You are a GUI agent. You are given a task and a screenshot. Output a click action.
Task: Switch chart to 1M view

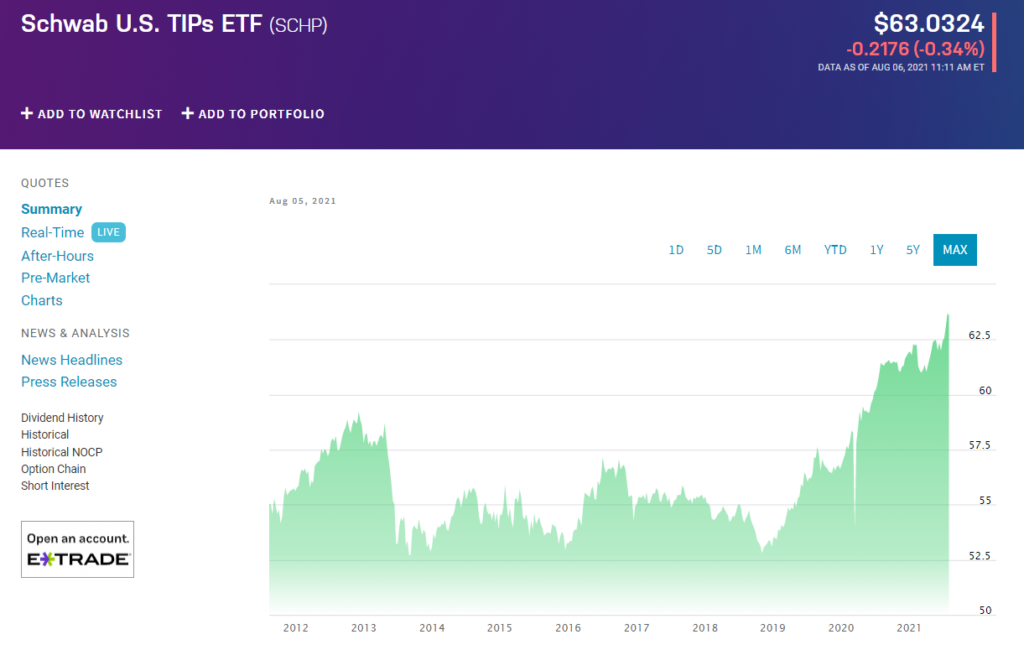(753, 250)
